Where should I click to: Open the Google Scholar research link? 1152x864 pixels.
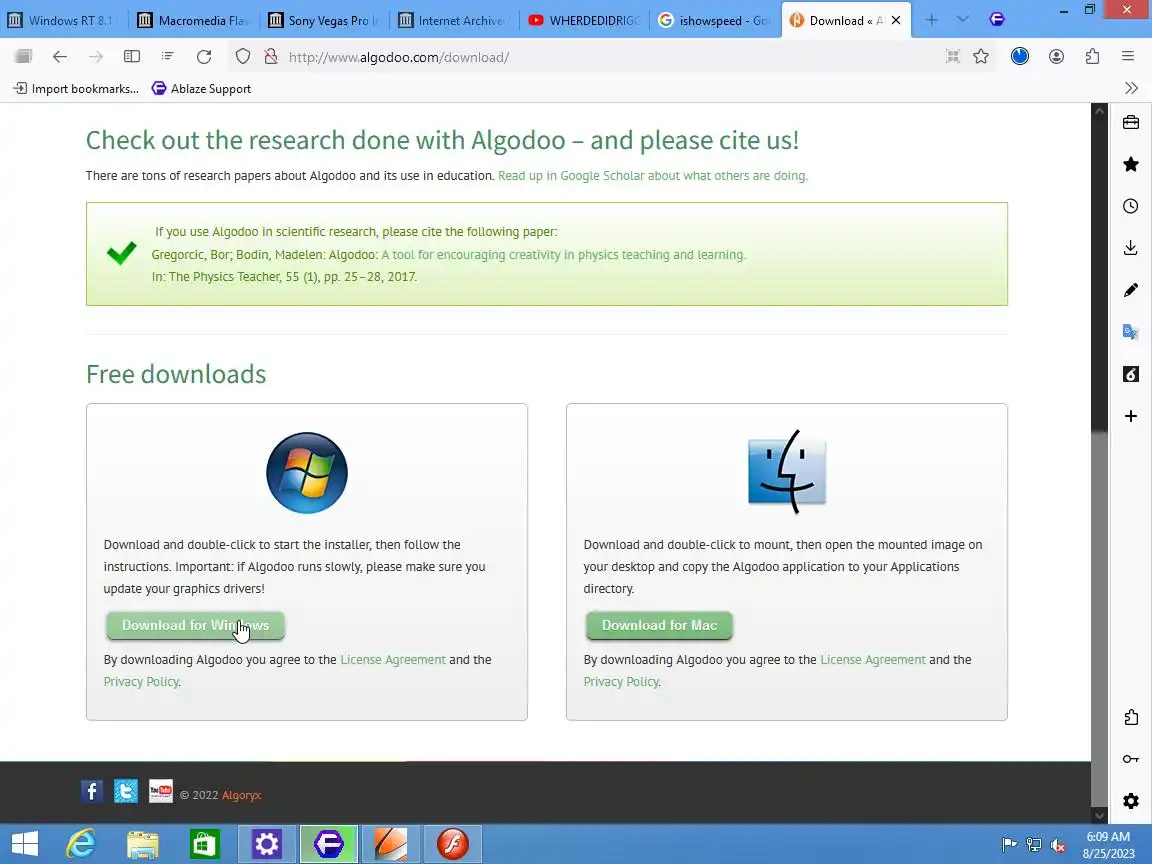point(652,176)
